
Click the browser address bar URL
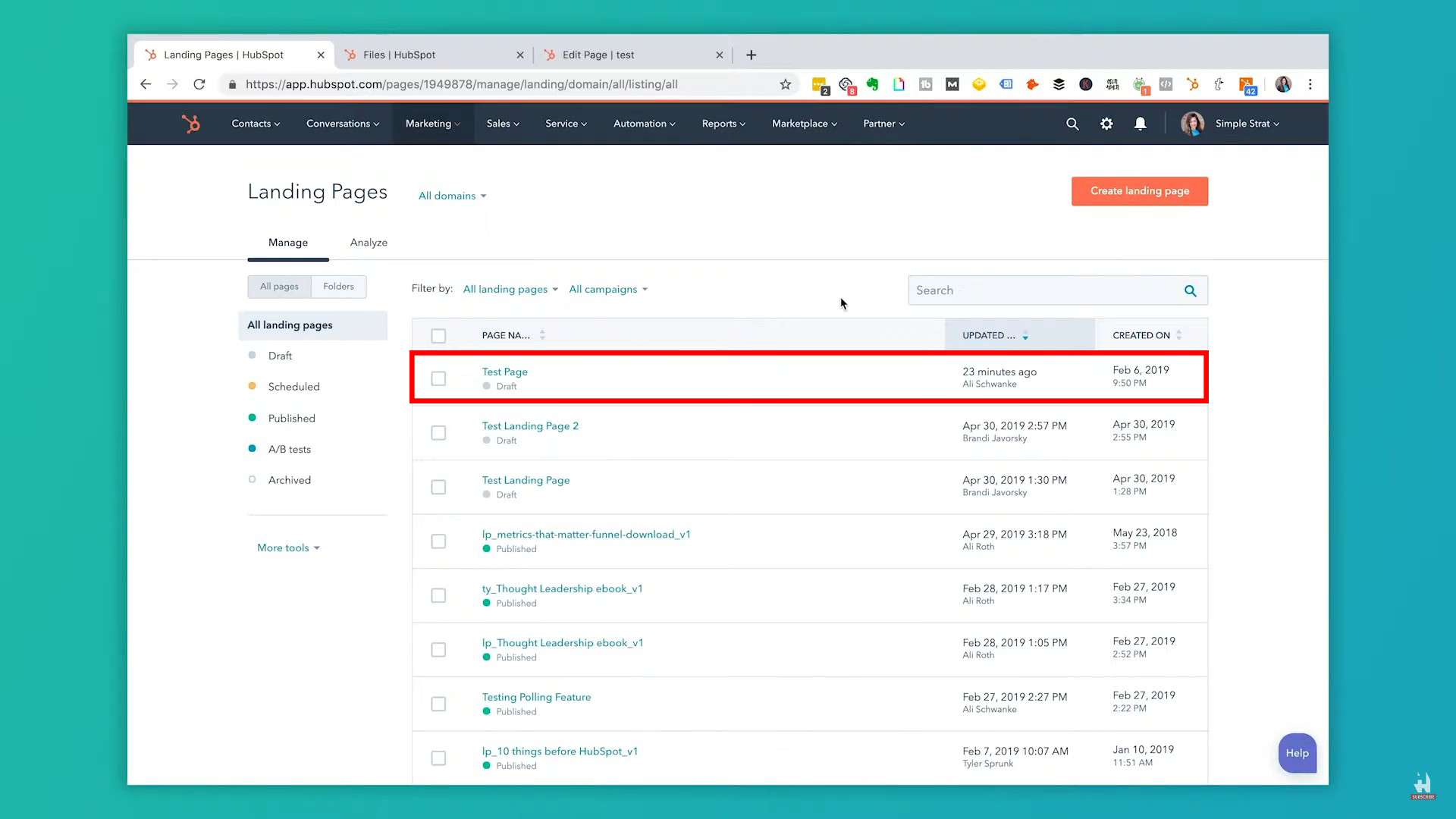[462, 84]
